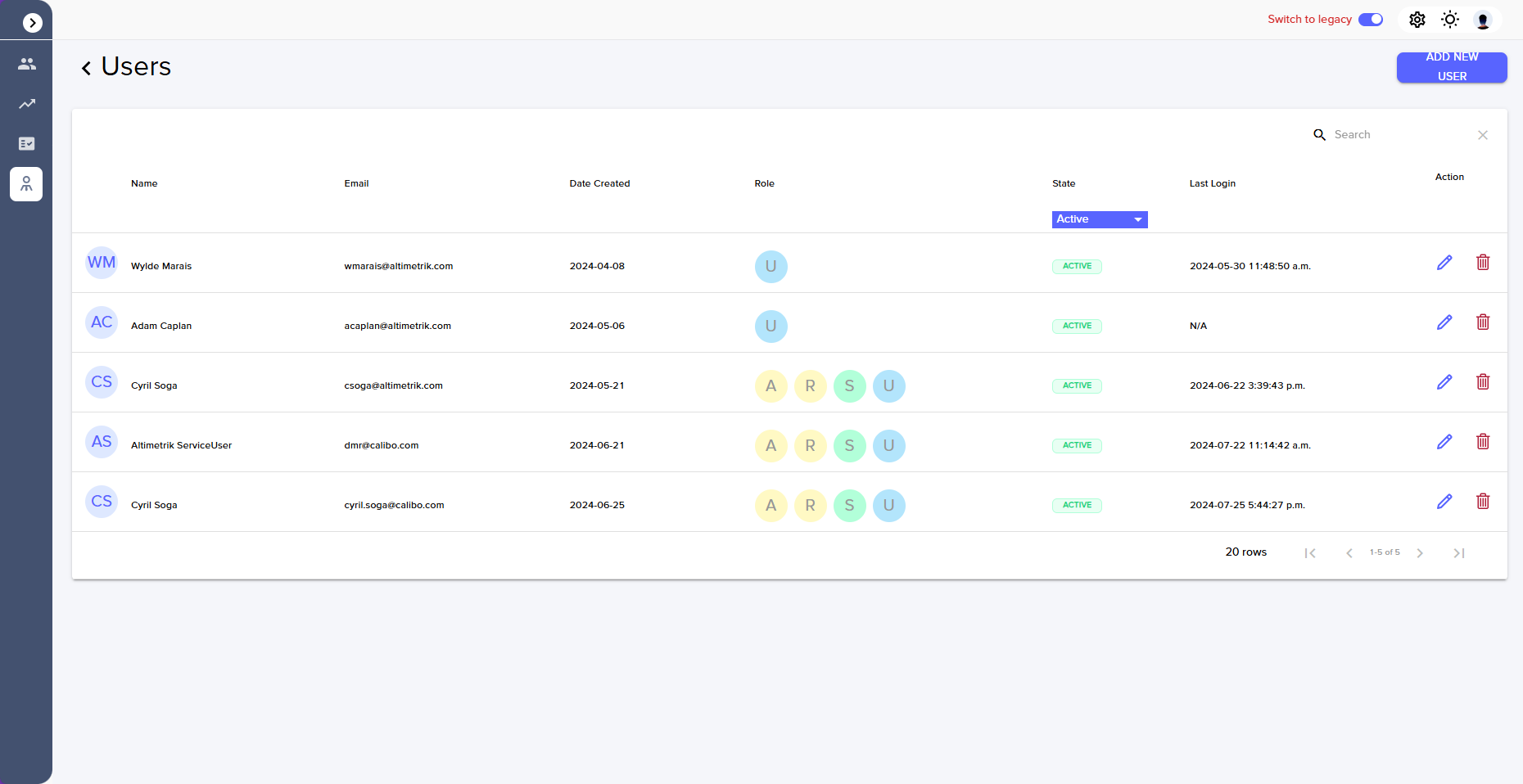Click inside the Search input field

pos(1392,134)
